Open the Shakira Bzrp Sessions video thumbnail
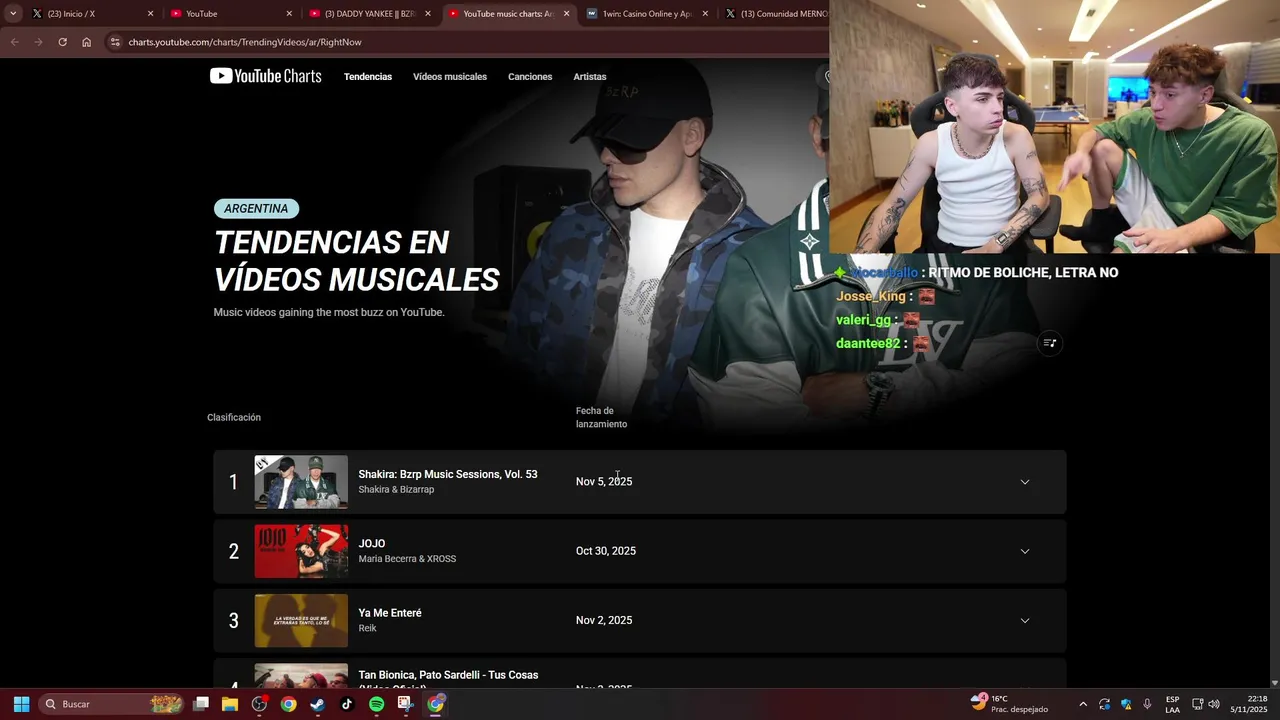This screenshot has width=1280, height=720. pyautogui.click(x=301, y=482)
